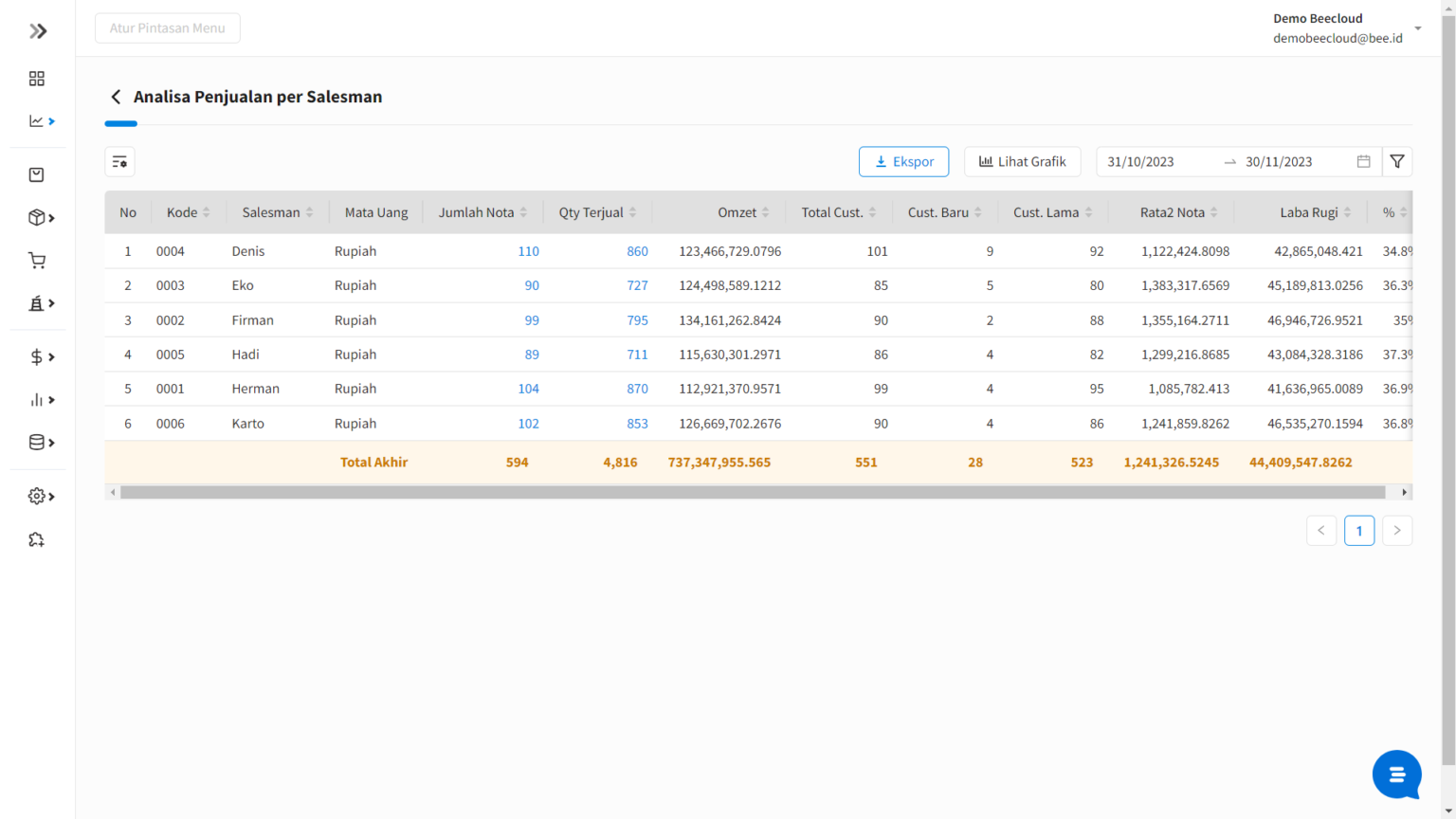Open the shopping cart sidebar menu
Image resolution: width=1456 pixels, height=819 pixels.
pyautogui.click(x=37, y=261)
